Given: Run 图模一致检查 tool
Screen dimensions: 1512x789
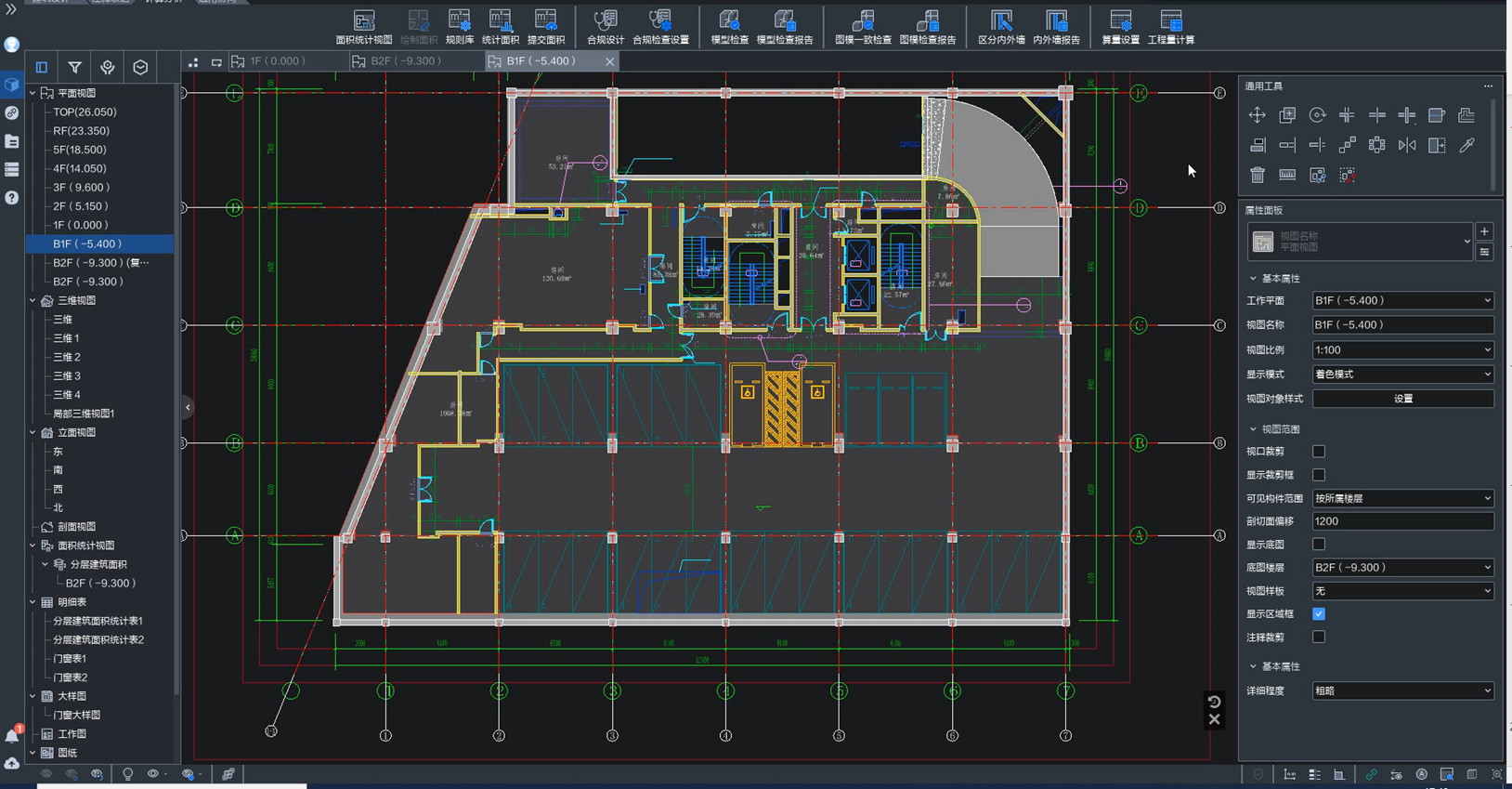Looking at the screenshot, I should pyautogui.click(x=863, y=27).
